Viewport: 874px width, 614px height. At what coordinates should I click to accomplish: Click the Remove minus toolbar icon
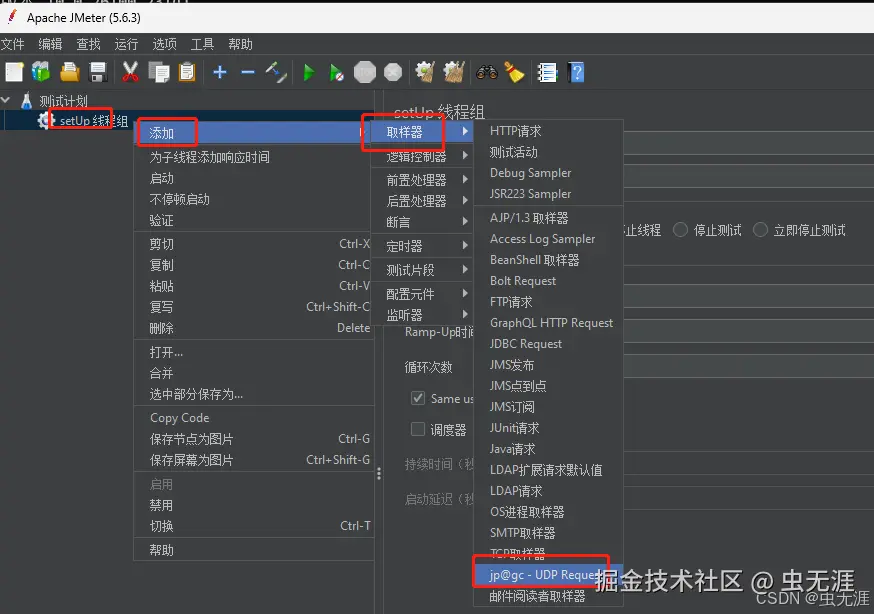pos(248,71)
